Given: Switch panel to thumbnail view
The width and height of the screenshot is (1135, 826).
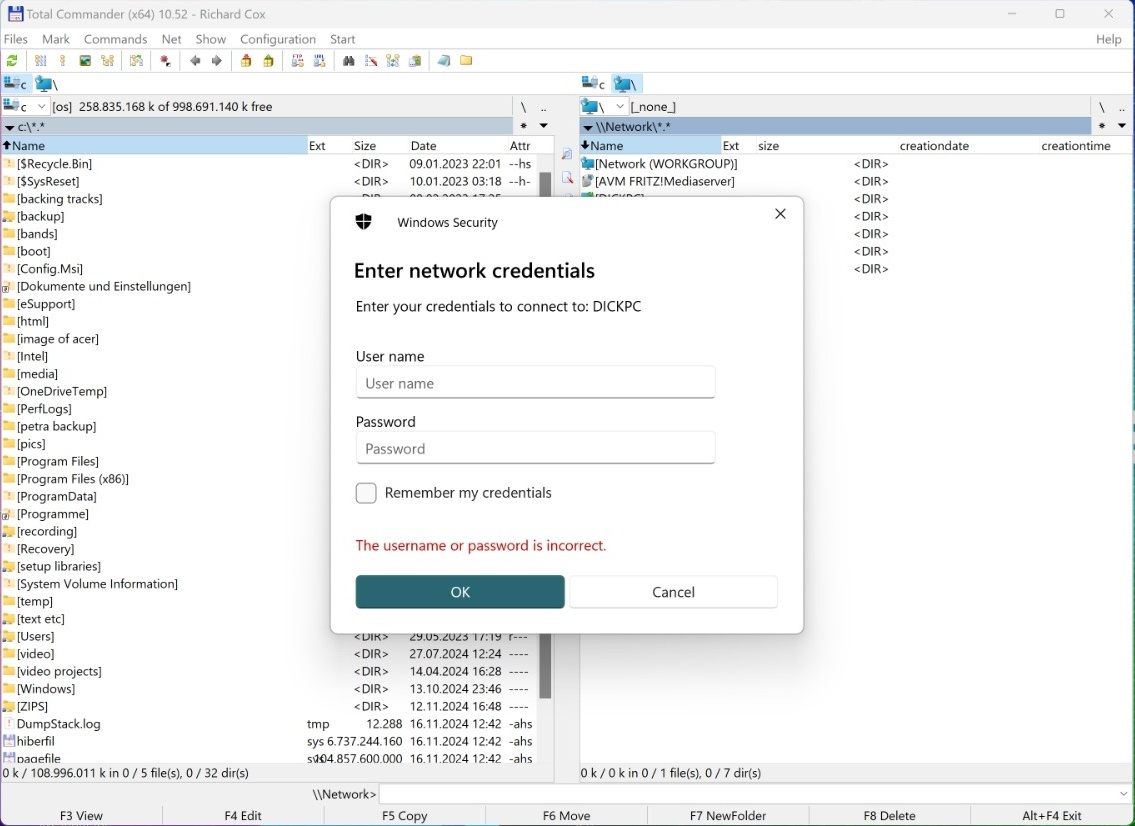Looking at the screenshot, I should pos(85,60).
